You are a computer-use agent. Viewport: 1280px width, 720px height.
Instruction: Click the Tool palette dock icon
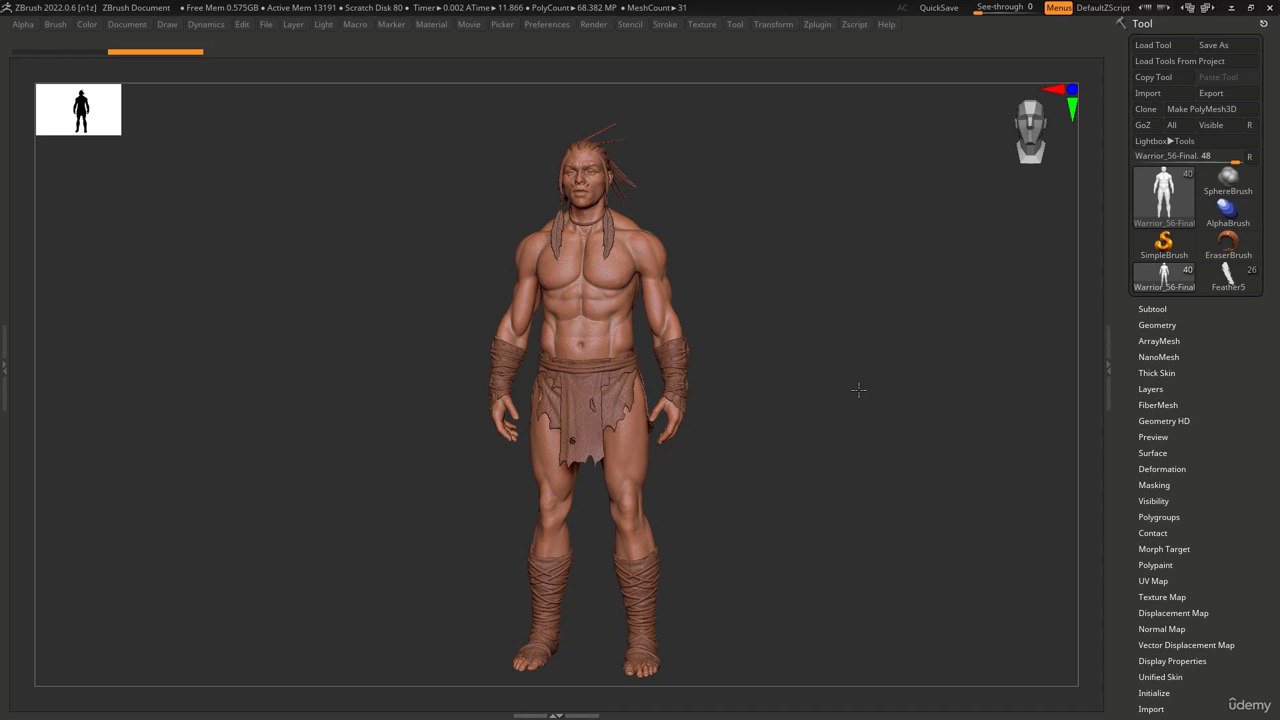[1121, 23]
